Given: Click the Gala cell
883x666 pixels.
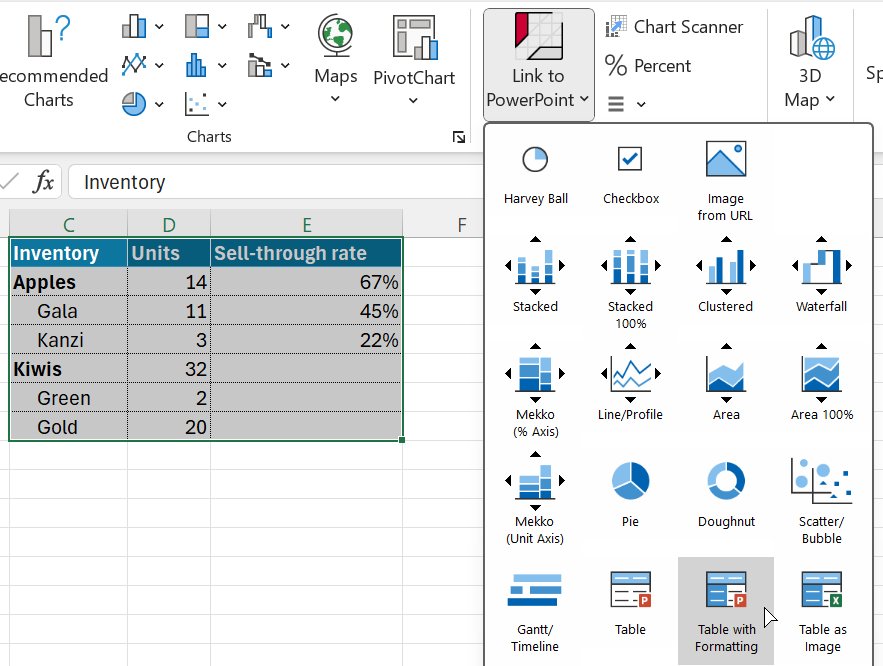Looking at the screenshot, I should 68,311.
